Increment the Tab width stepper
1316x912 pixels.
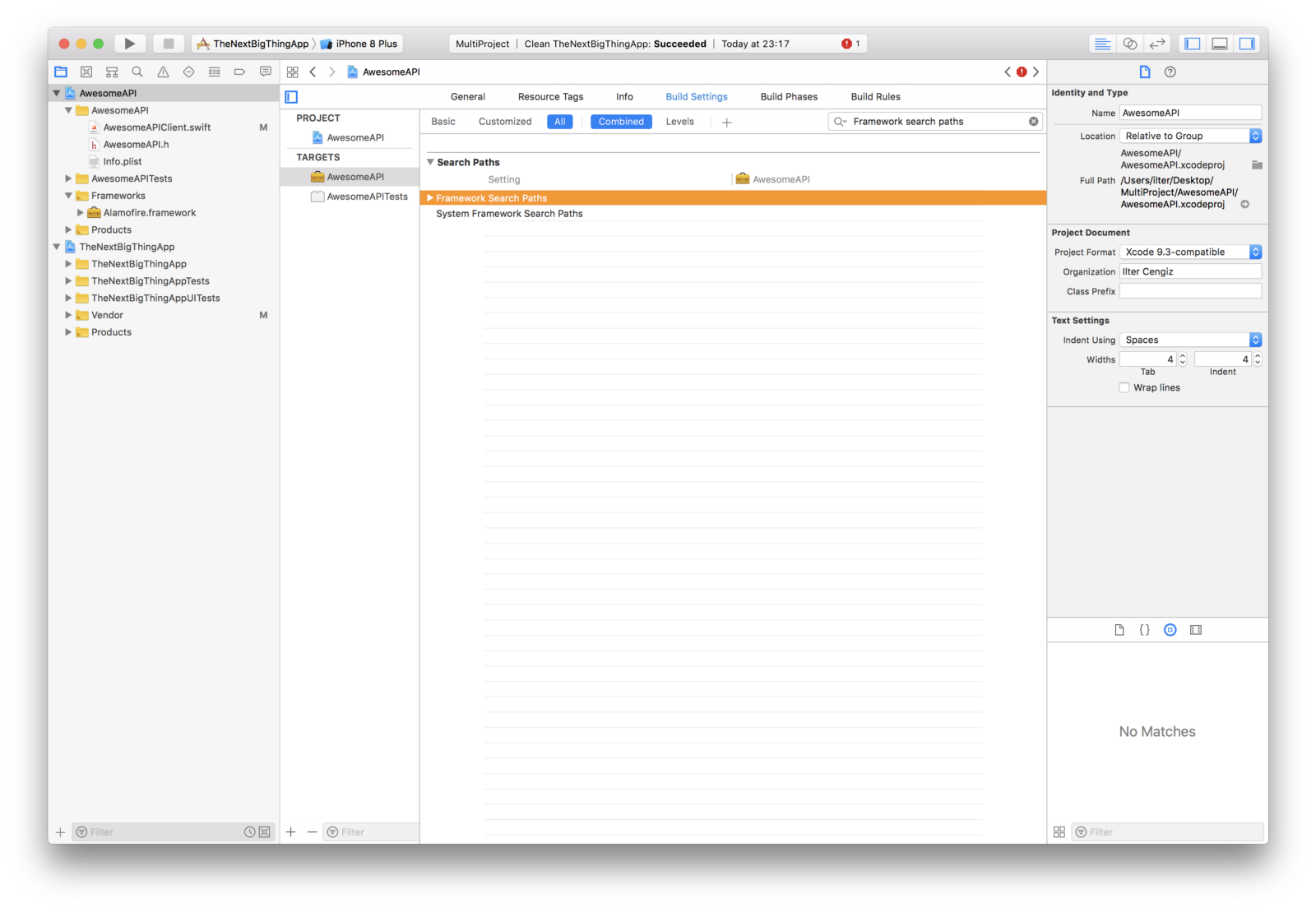1183,356
